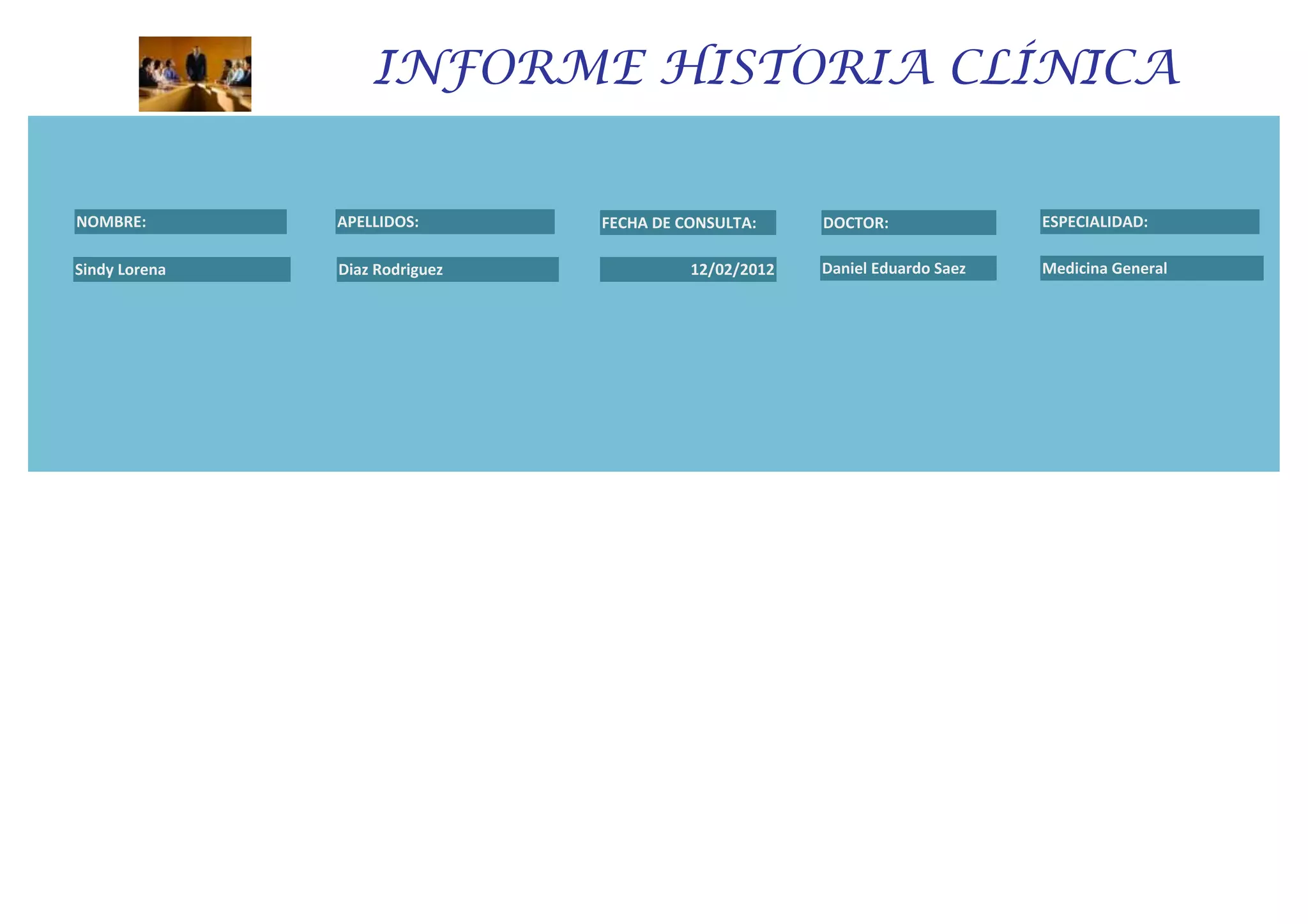Viewport: 1308px width, 924px height.
Task: Click the word INFORME in heading
Action: tap(509, 68)
